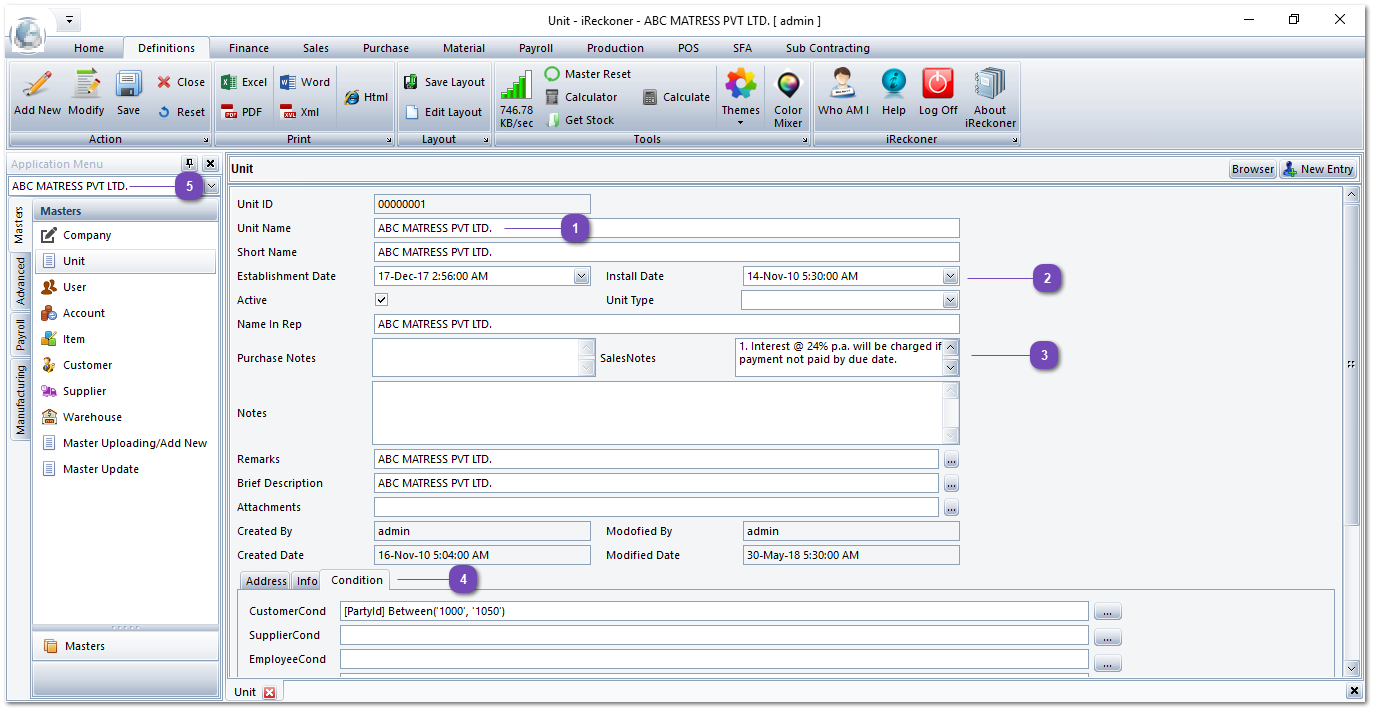The width and height of the screenshot is (1374, 711).
Task: Switch to the Finance ribbon tab
Action: pos(248,48)
